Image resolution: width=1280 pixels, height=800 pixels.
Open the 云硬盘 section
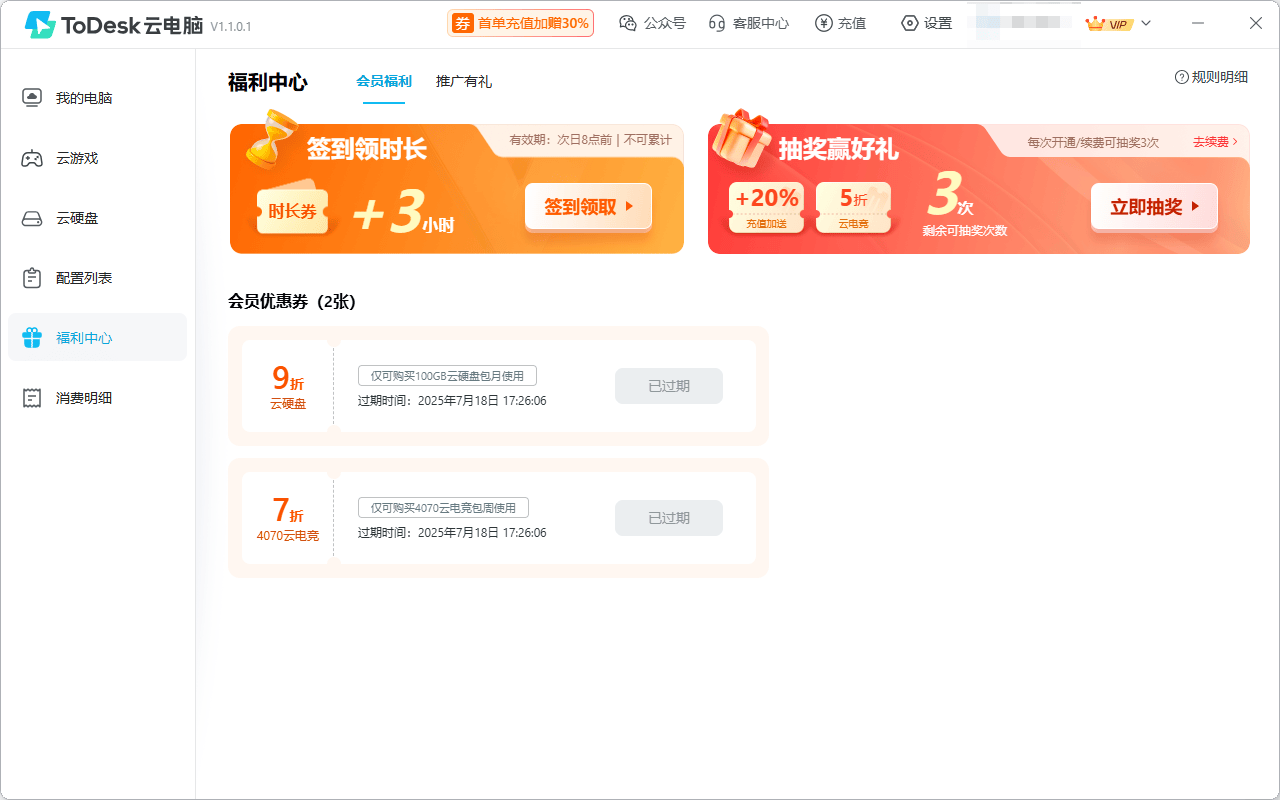[85, 217]
